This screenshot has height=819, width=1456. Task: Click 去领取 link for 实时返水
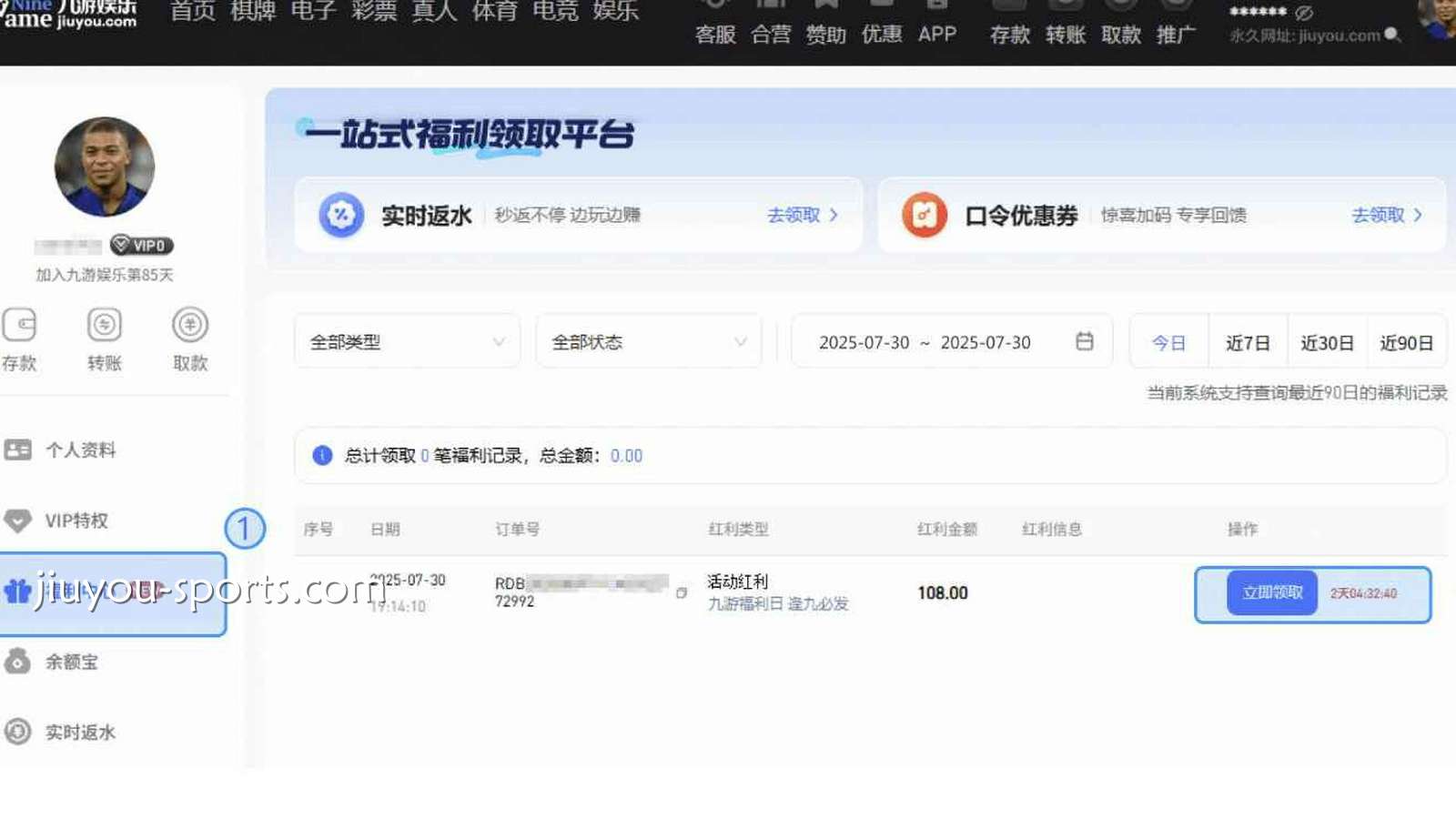click(x=802, y=215)
